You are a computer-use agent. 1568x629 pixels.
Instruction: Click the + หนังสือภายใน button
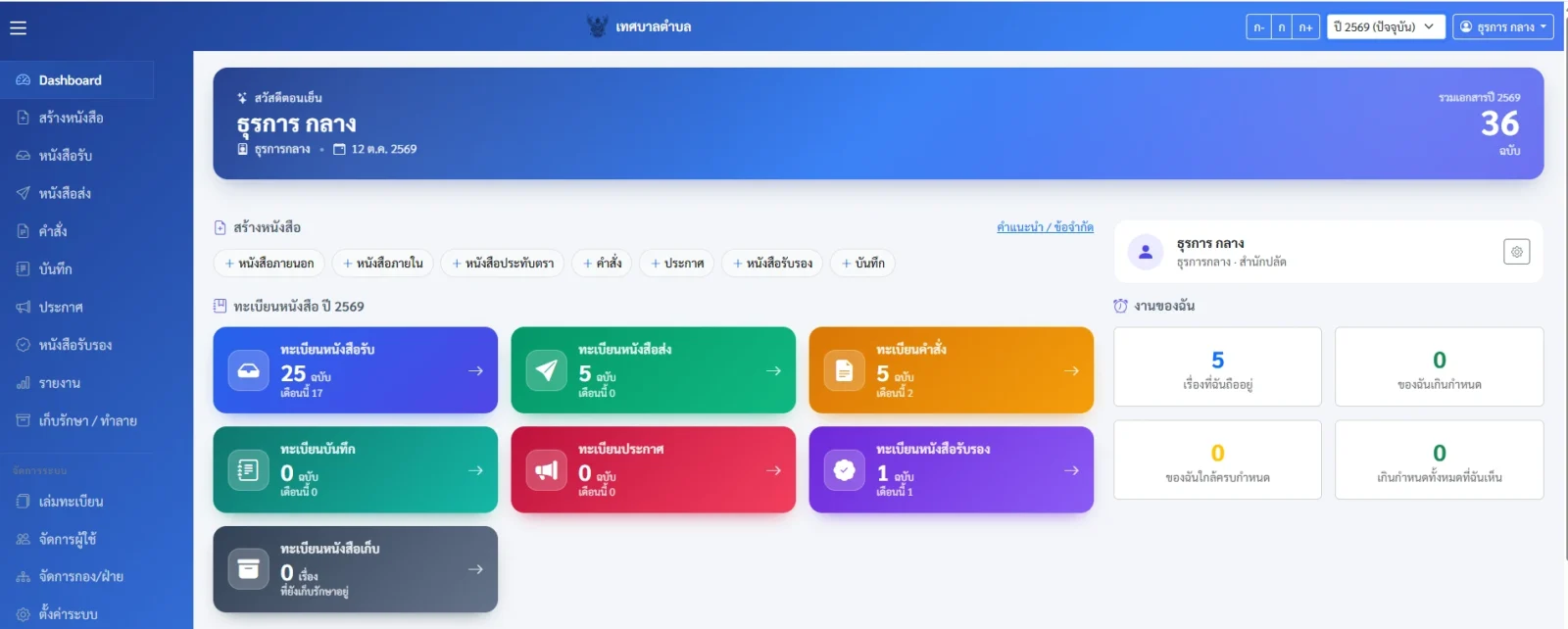point(383,263)
